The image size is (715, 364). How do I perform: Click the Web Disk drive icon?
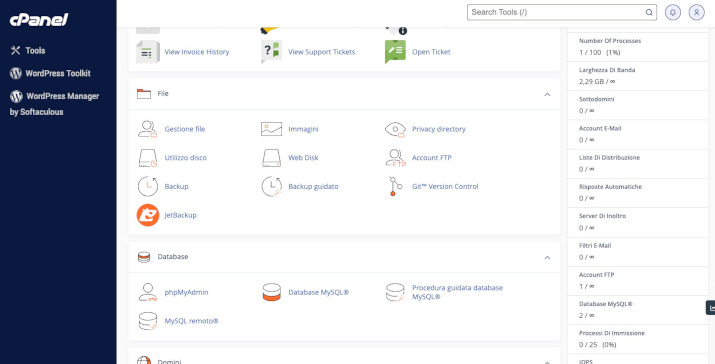pyautogui.click(x=271, y=158)
